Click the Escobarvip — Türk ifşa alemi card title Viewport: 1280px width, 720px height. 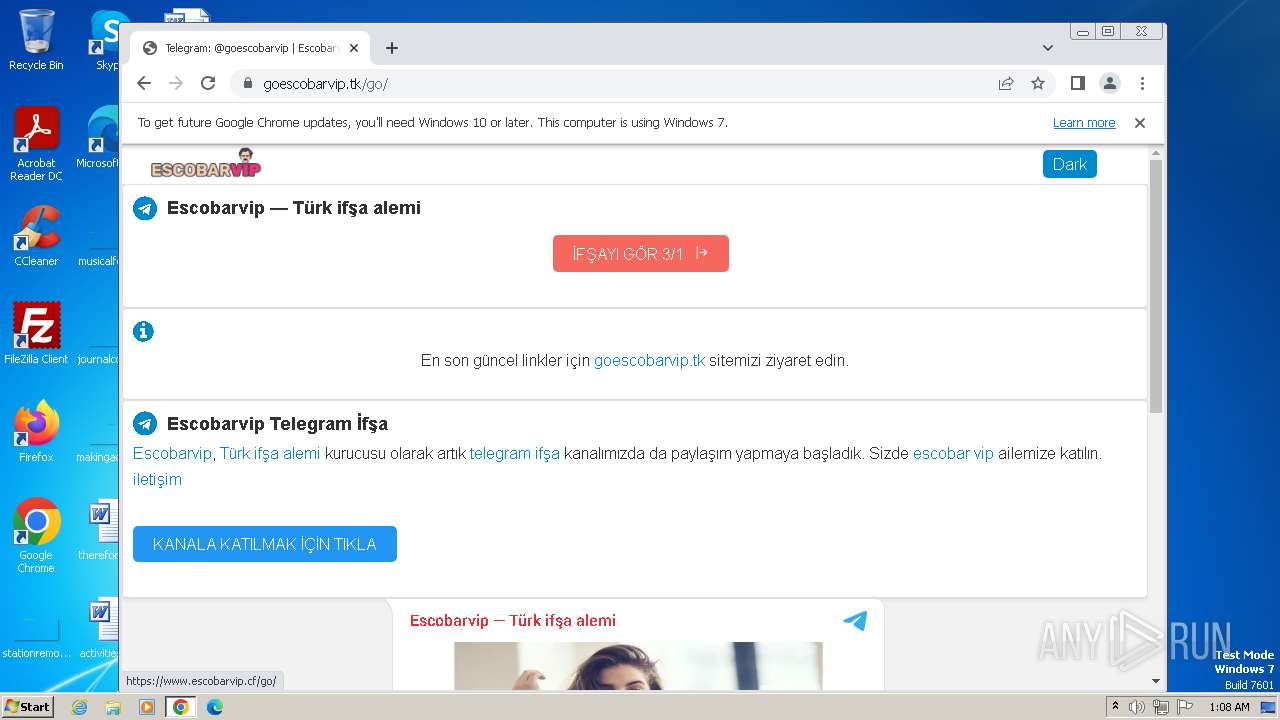[x=513, y=621]
